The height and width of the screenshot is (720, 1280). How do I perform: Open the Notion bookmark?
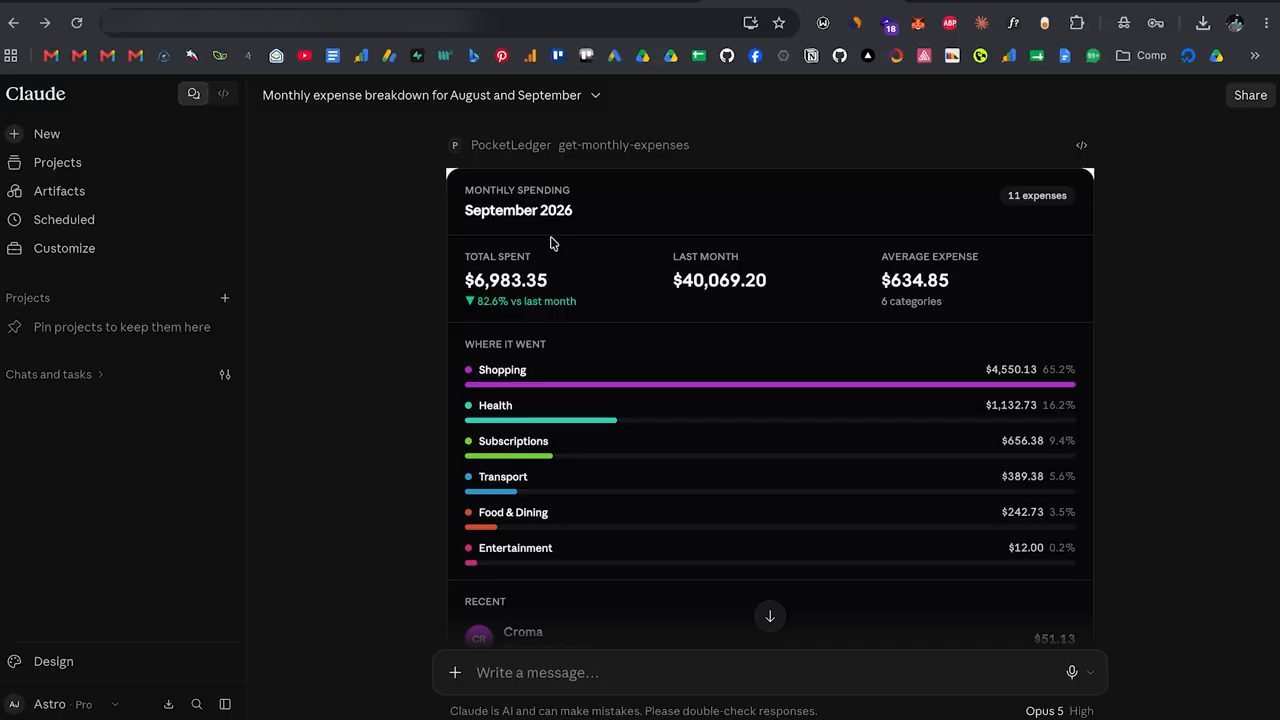coord(811,56)
